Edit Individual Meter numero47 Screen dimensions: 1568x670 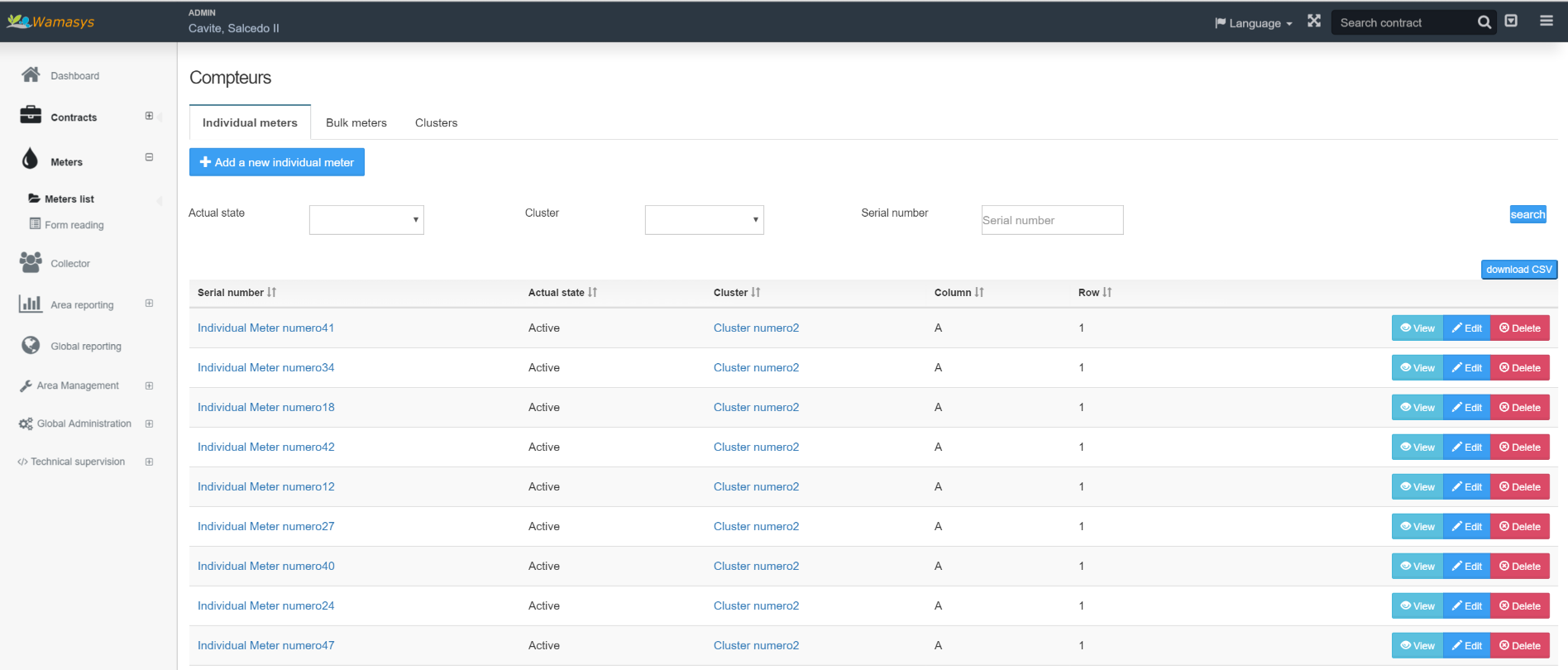[x=1467, y=646]
